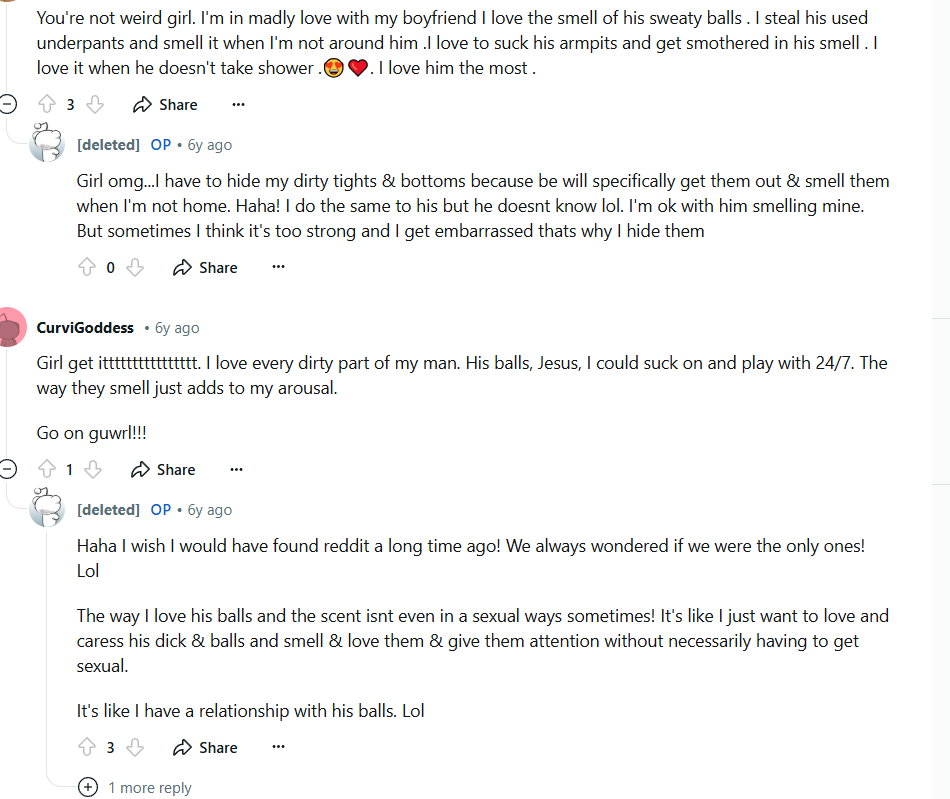Downvote the deleted OP reply with 0 points

[x=135, y=267]
